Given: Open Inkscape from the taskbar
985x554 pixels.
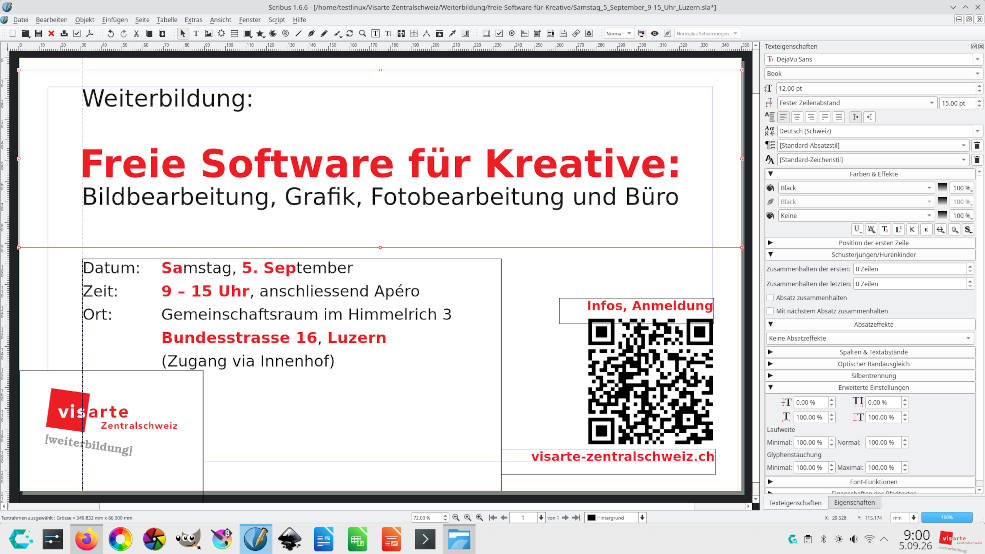Looking at the screenshot, I should (x=290, y=539).
